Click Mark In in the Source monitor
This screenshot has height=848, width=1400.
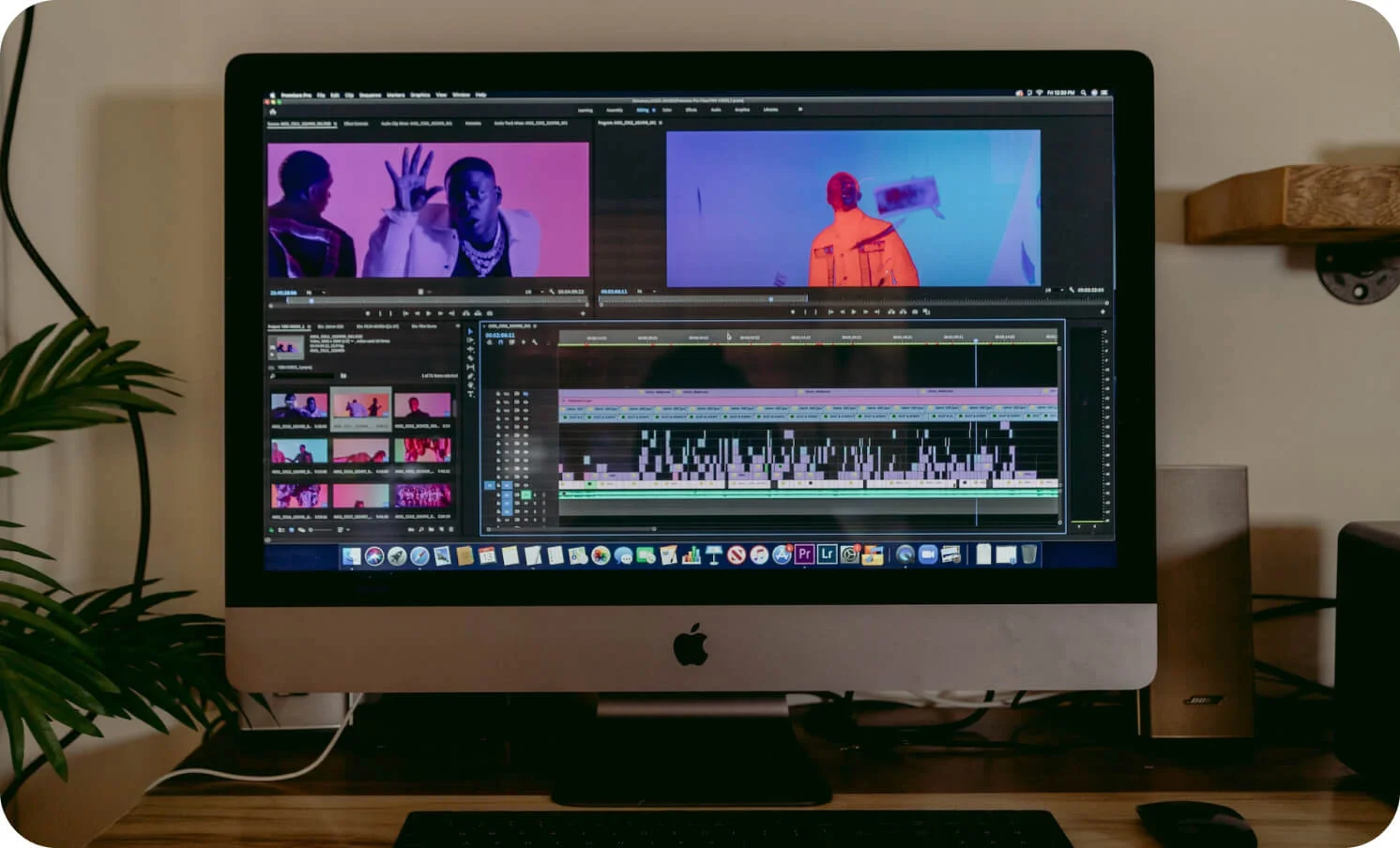pyautogui.click(x=380, y=313)
